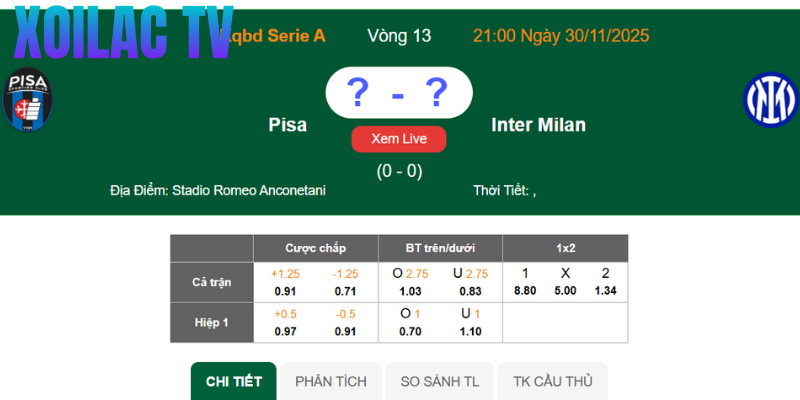
Task: Pick full-match over 2.75 odds 1.03
Action: 411,291
